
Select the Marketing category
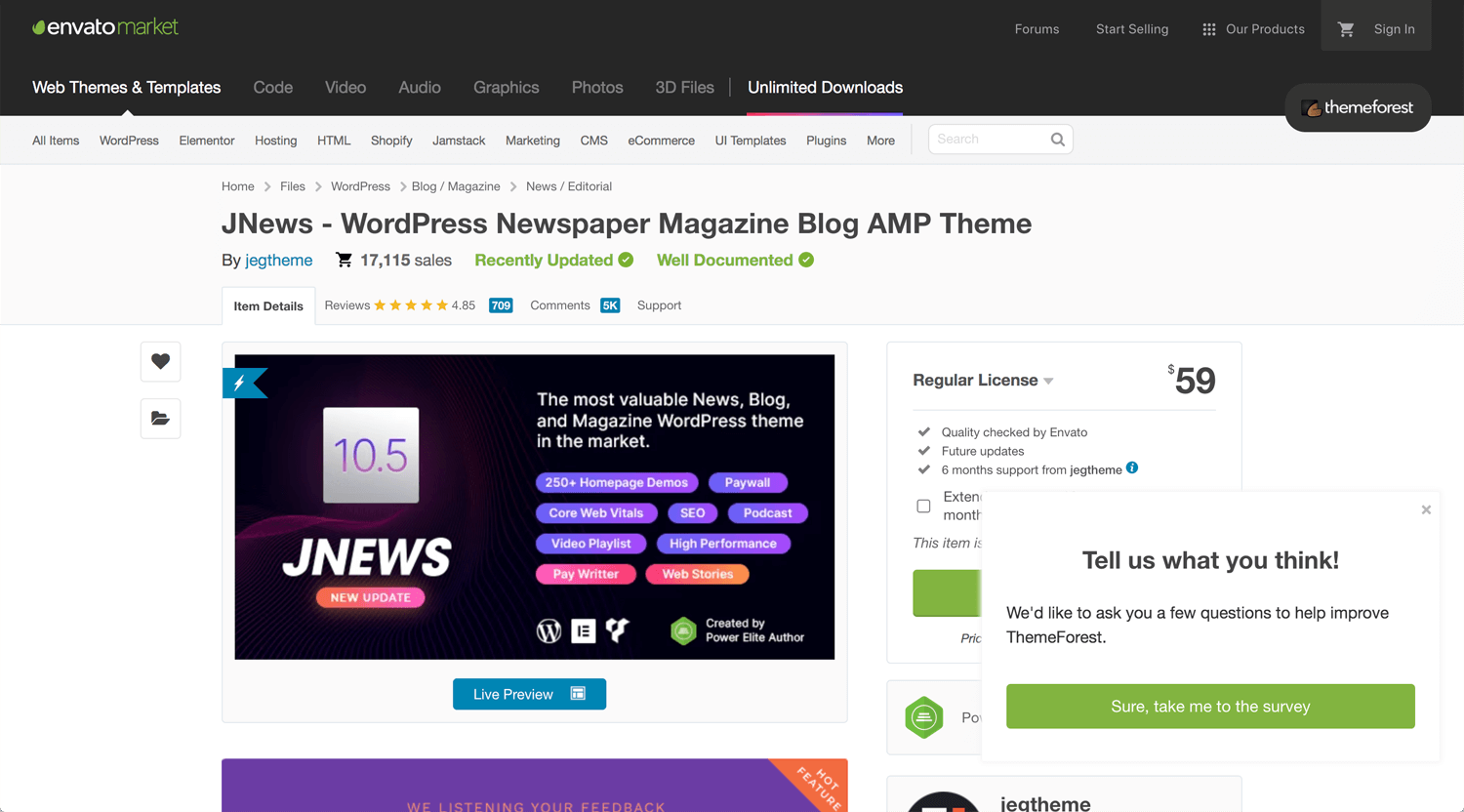pos(533,141)
